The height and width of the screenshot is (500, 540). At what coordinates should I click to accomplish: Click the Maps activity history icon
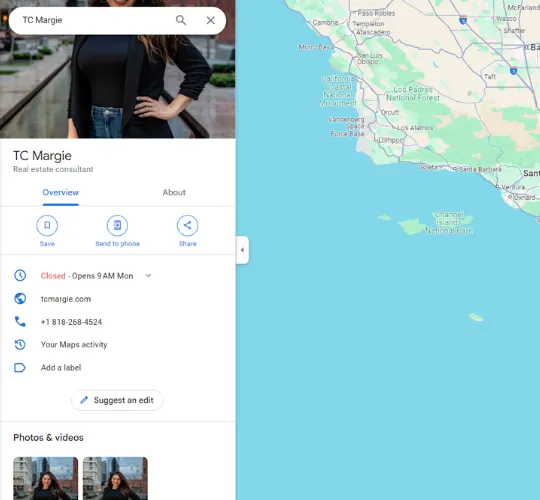click(x=20, y=344)
